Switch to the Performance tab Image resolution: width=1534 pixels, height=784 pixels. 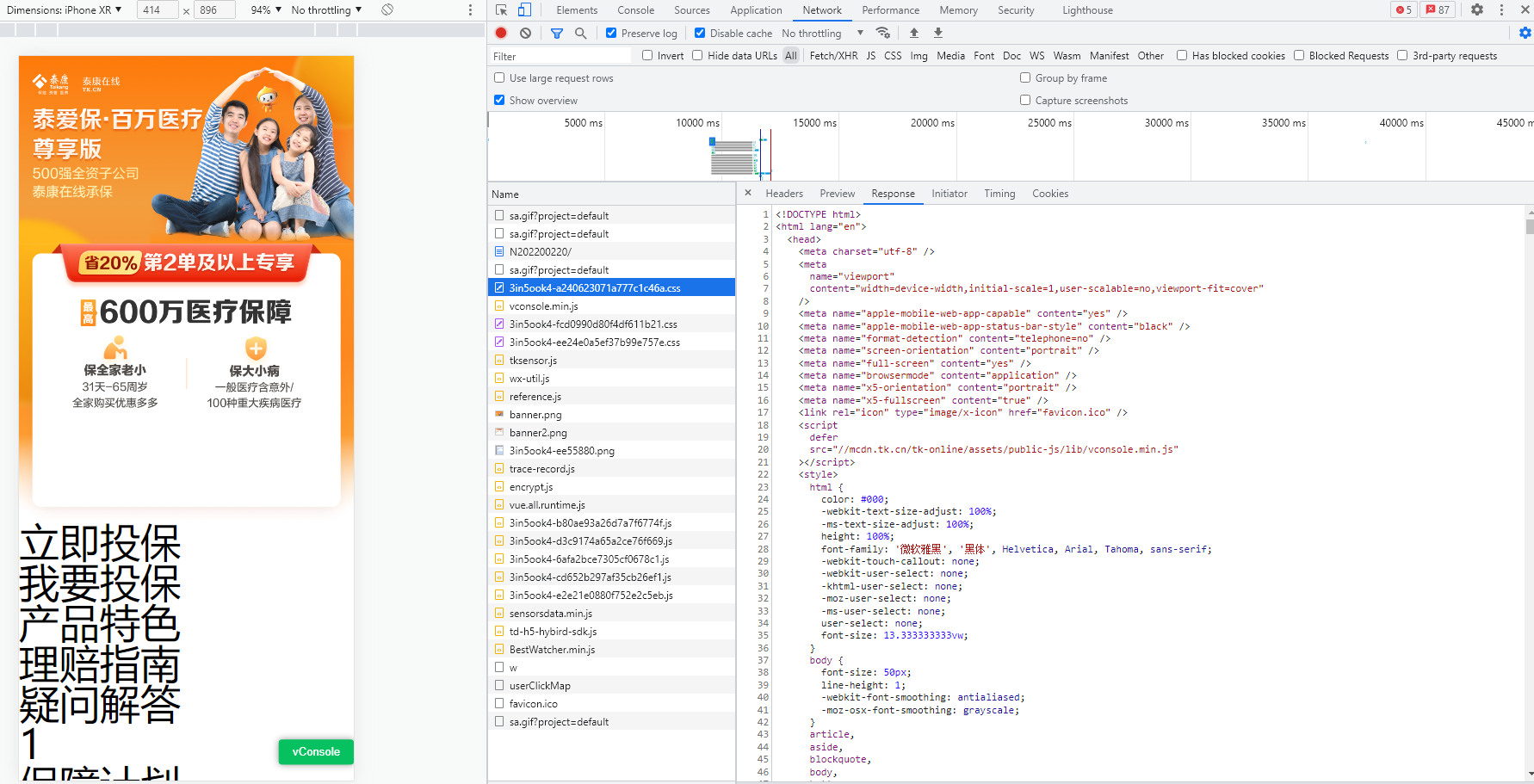point(890,10)
